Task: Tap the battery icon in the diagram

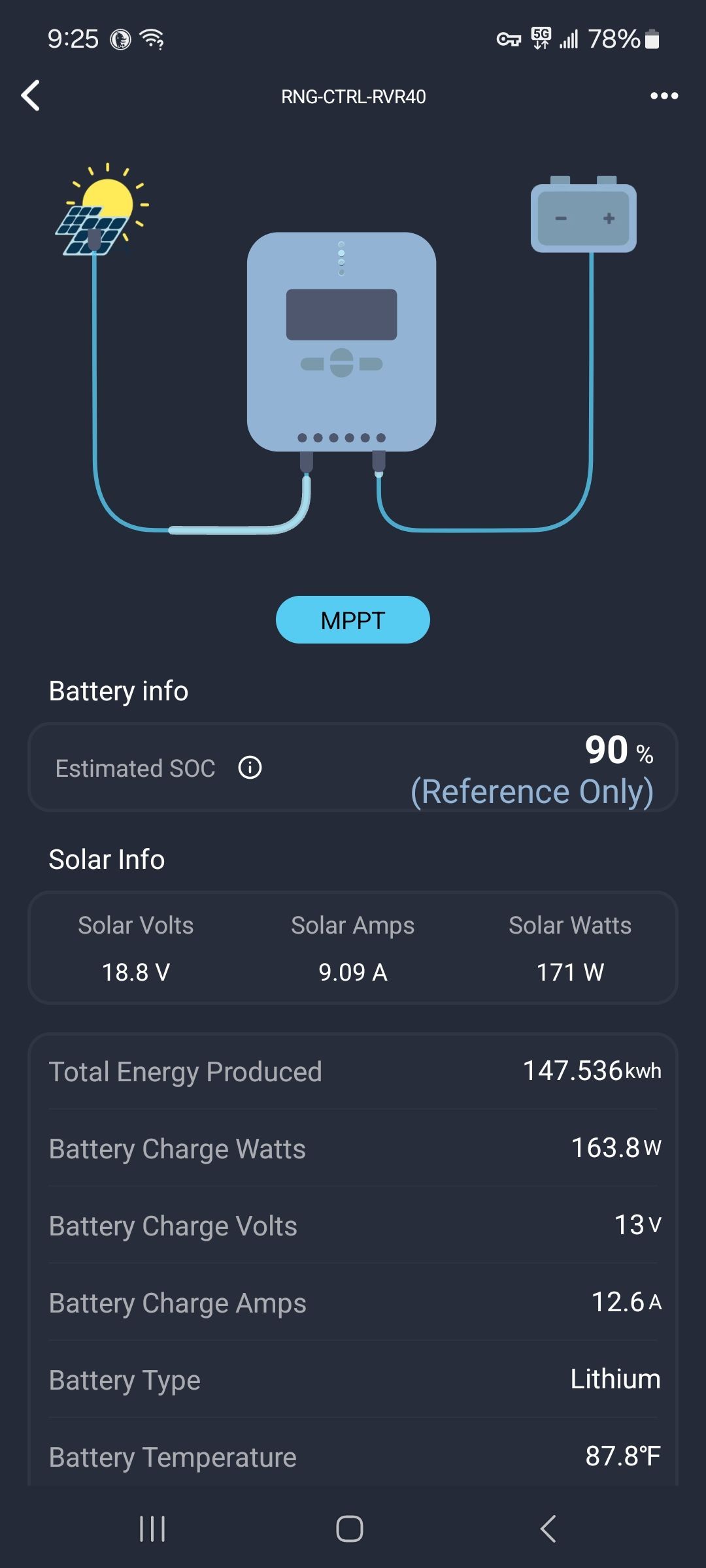Action: [x=583, y=214]
